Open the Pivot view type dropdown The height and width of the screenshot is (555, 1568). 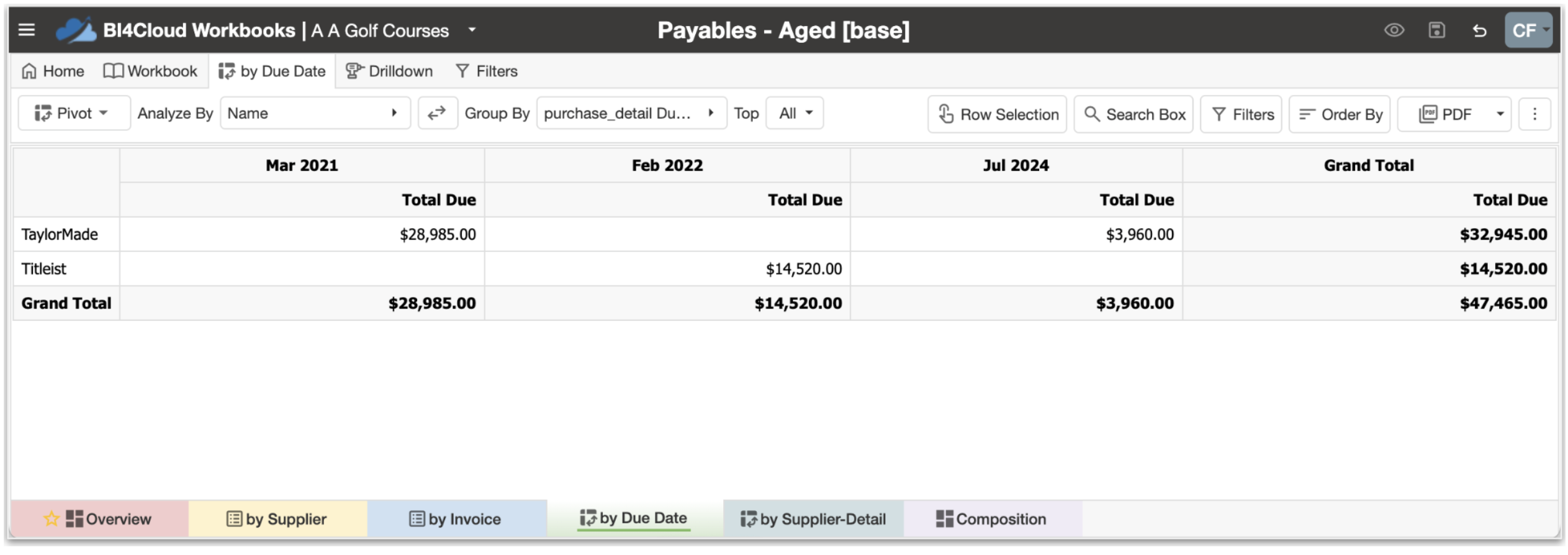74,113
